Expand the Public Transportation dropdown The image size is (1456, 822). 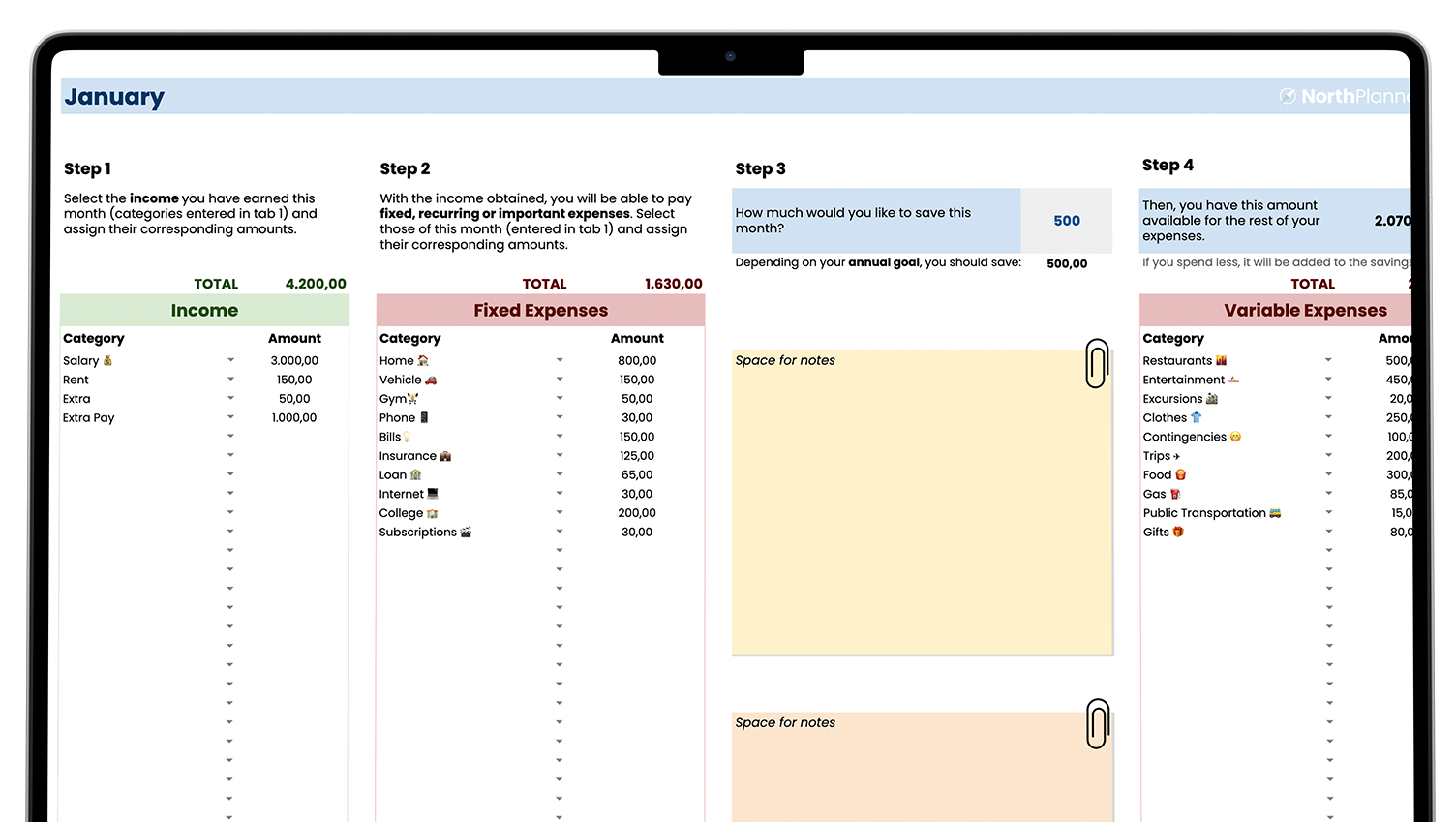1328,512
